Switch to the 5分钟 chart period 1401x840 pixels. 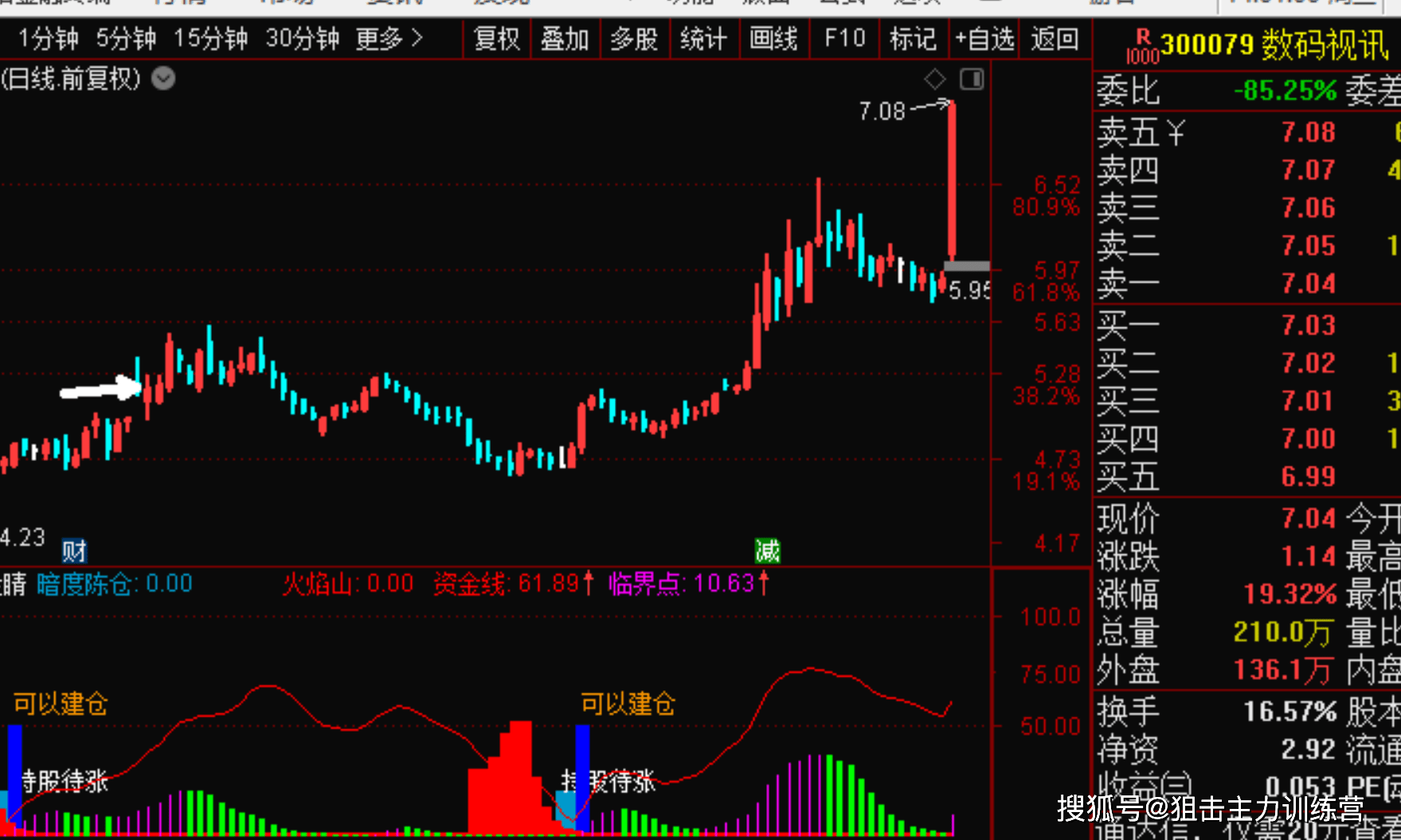click(126, 38)
